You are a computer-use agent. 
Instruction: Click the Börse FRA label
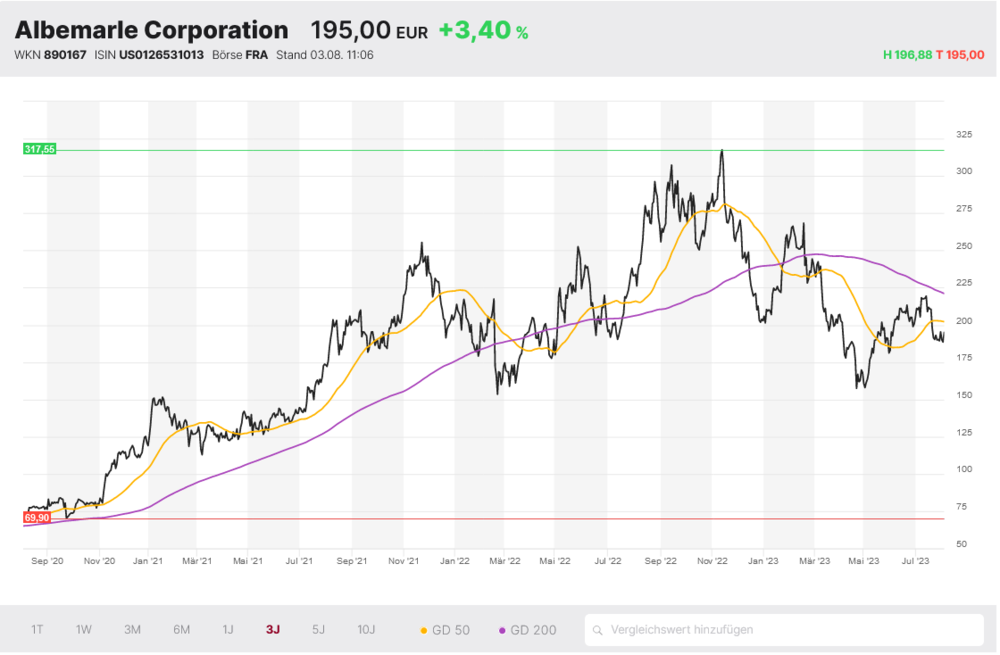[240, 55]
